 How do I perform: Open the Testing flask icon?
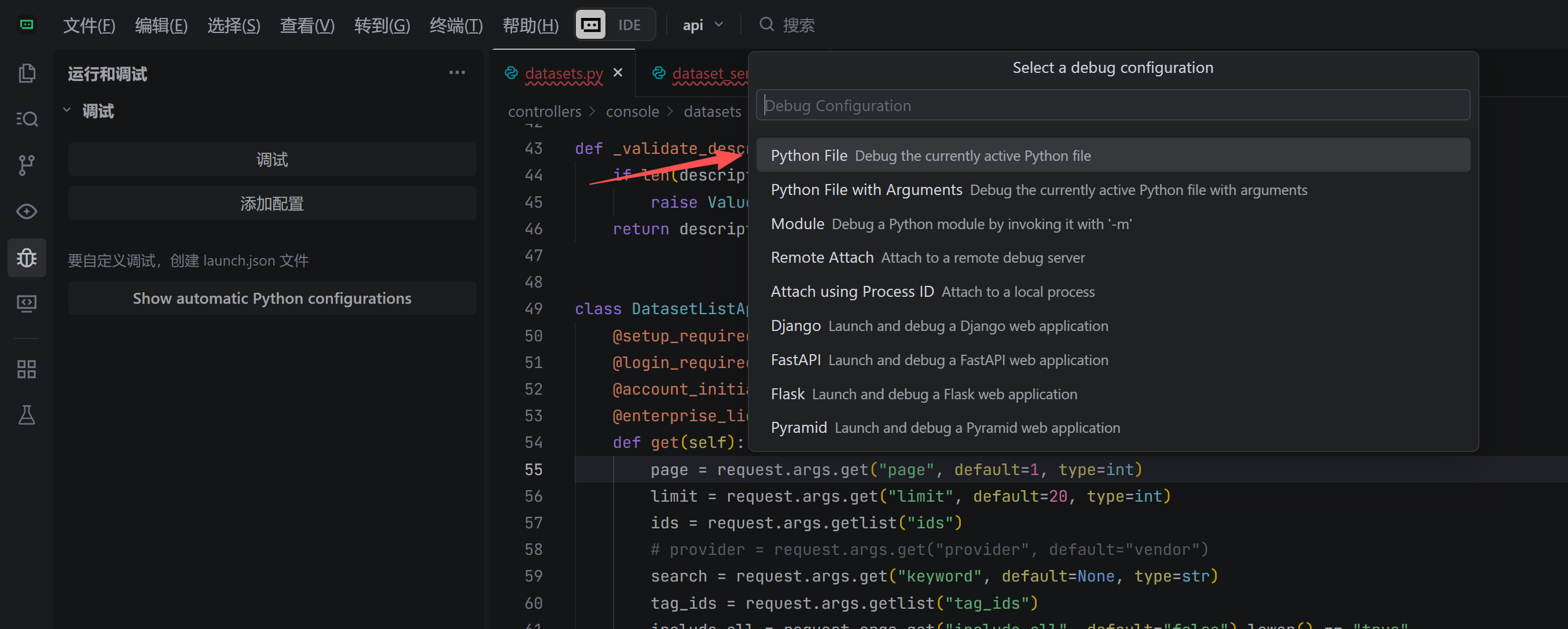[x=26, y=415]
